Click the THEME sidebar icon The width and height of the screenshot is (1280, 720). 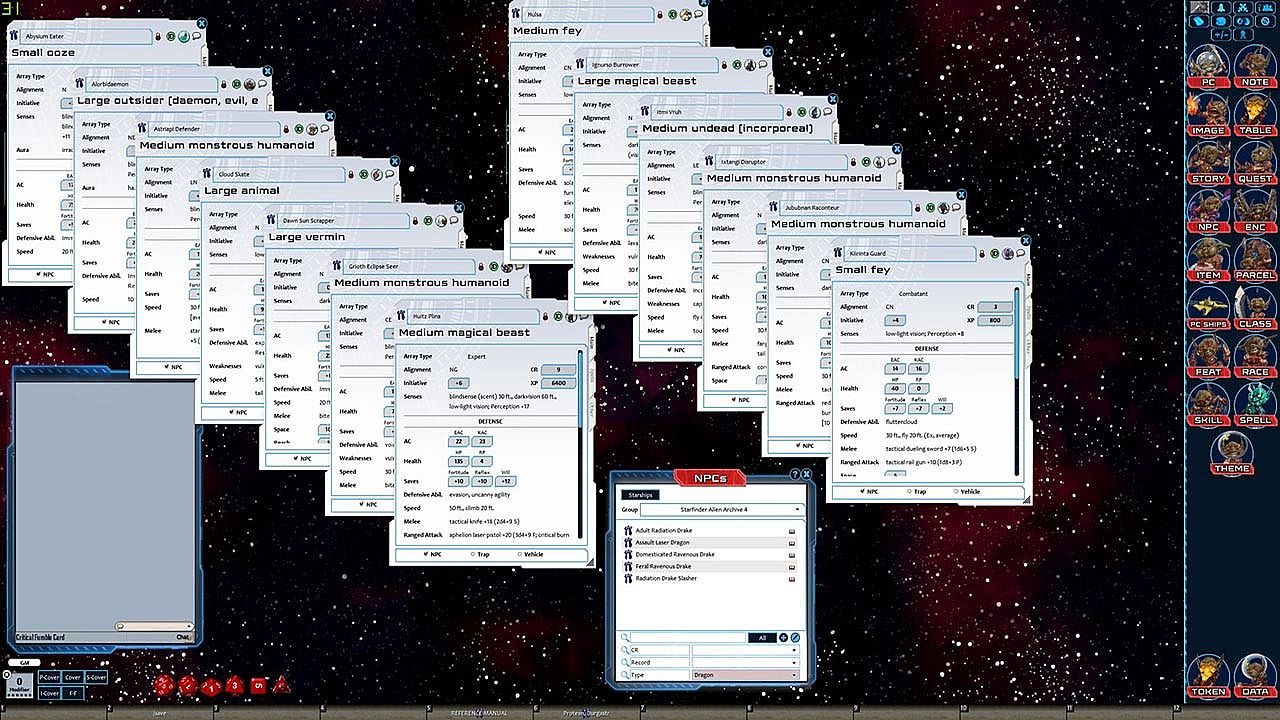click(x=1231, y=452)
